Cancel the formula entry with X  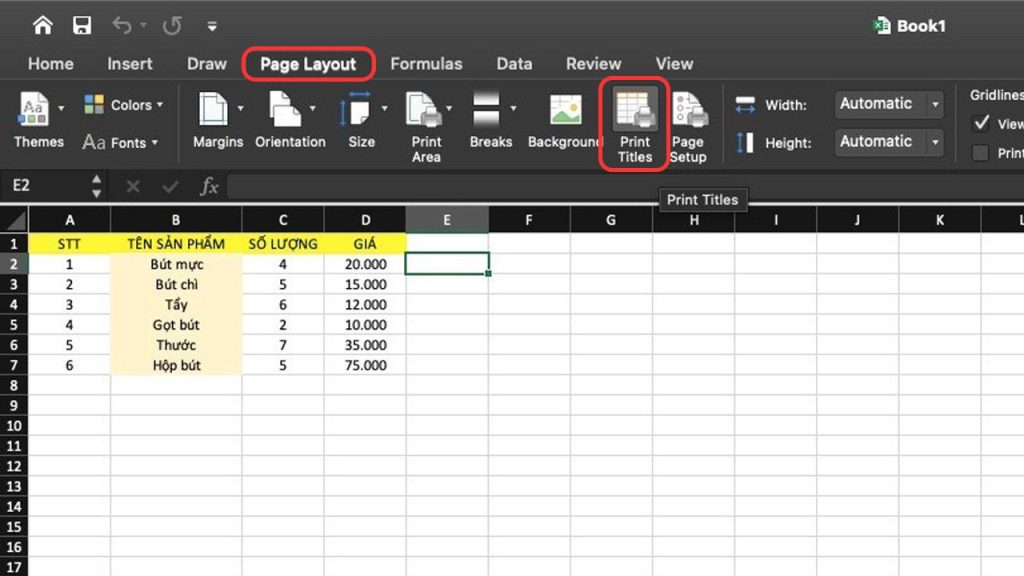tap(133, 187)
